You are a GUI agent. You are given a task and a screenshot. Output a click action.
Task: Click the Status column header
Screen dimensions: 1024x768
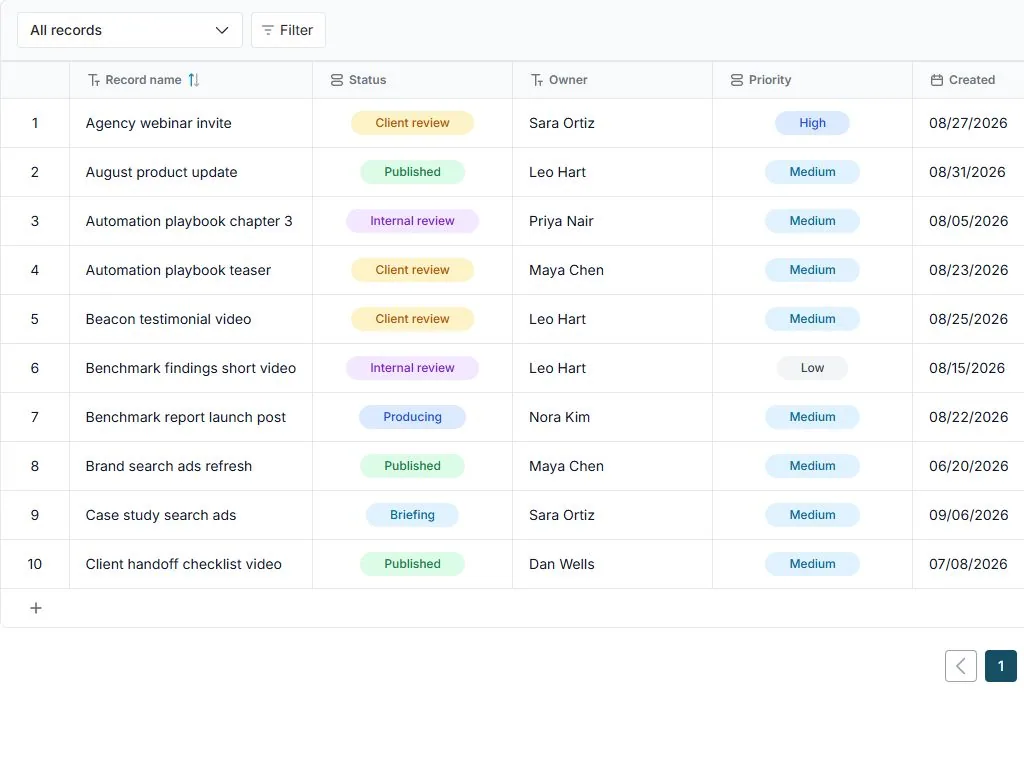(x=412, y=80)
